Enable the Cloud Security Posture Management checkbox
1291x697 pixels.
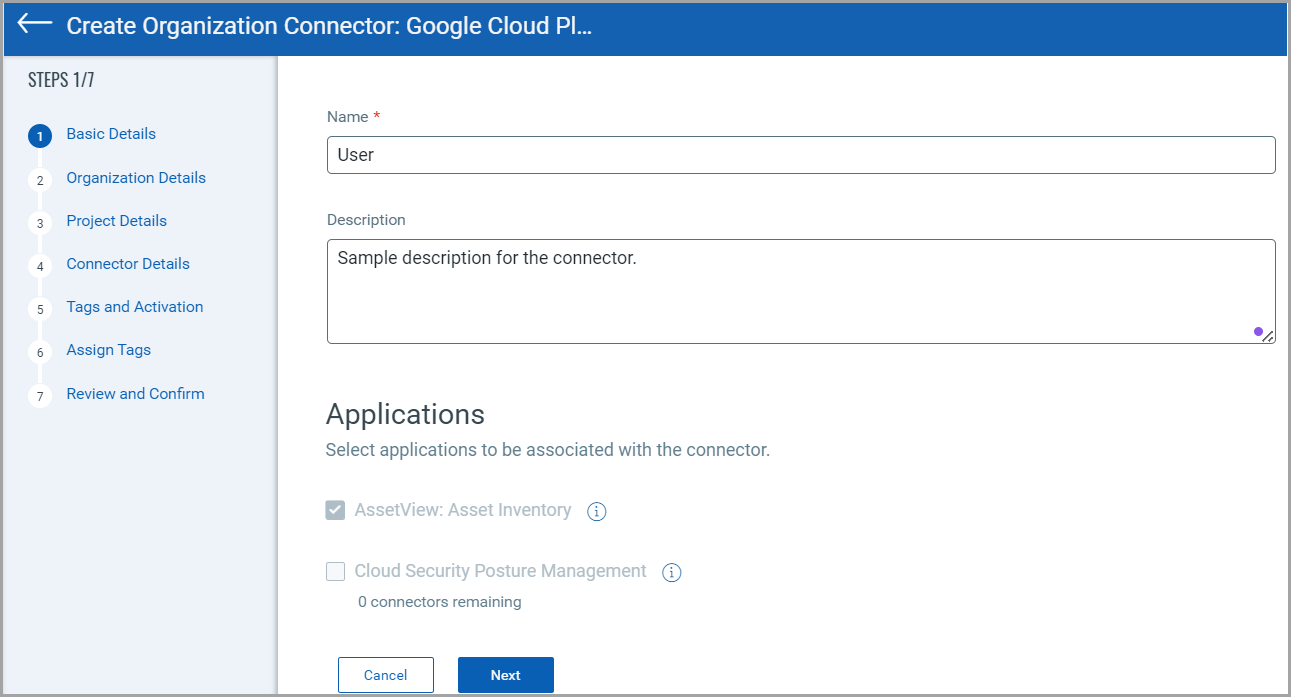335,571
